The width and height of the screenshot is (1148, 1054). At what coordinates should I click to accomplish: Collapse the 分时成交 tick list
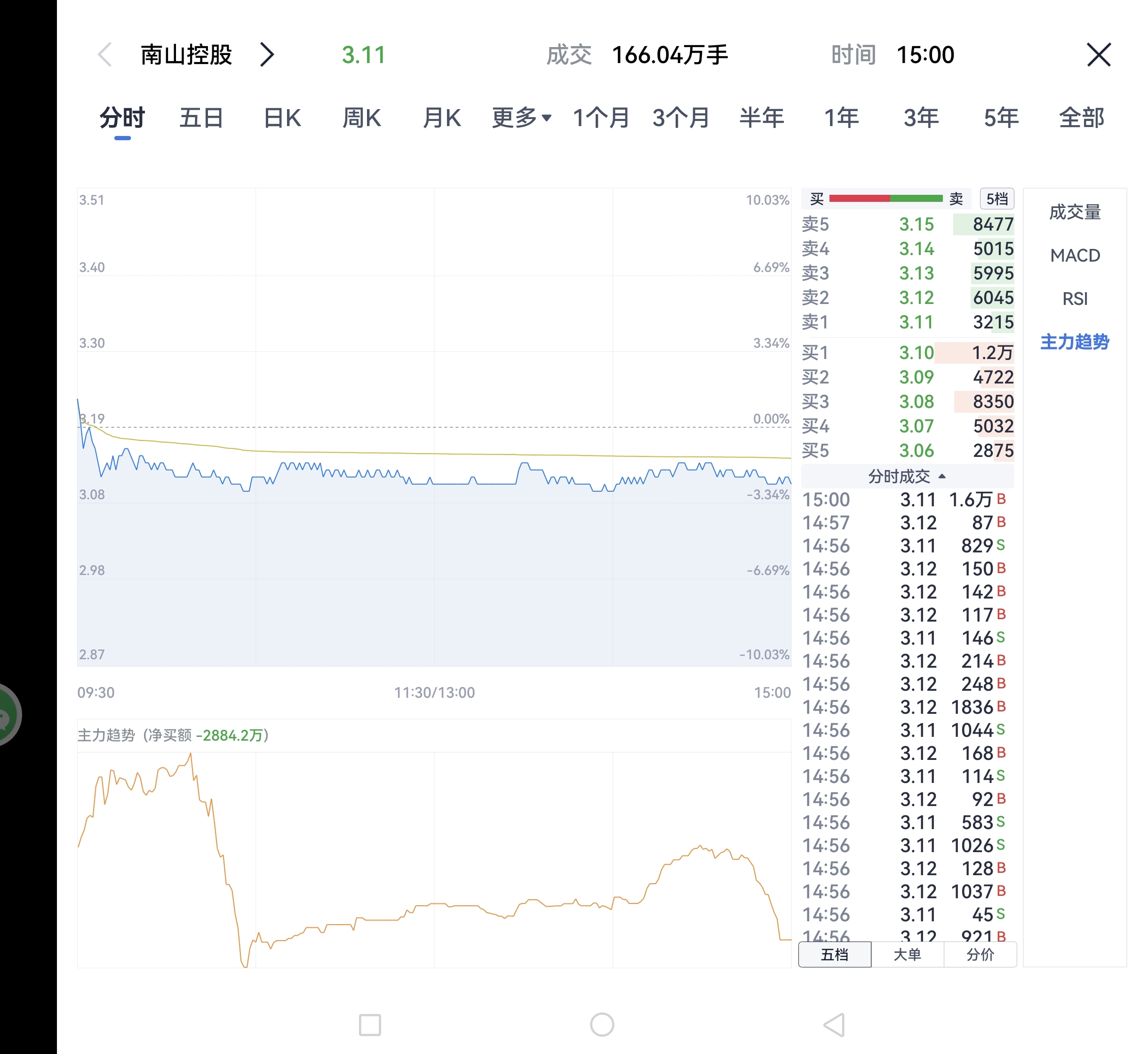(x=907, y=476)
